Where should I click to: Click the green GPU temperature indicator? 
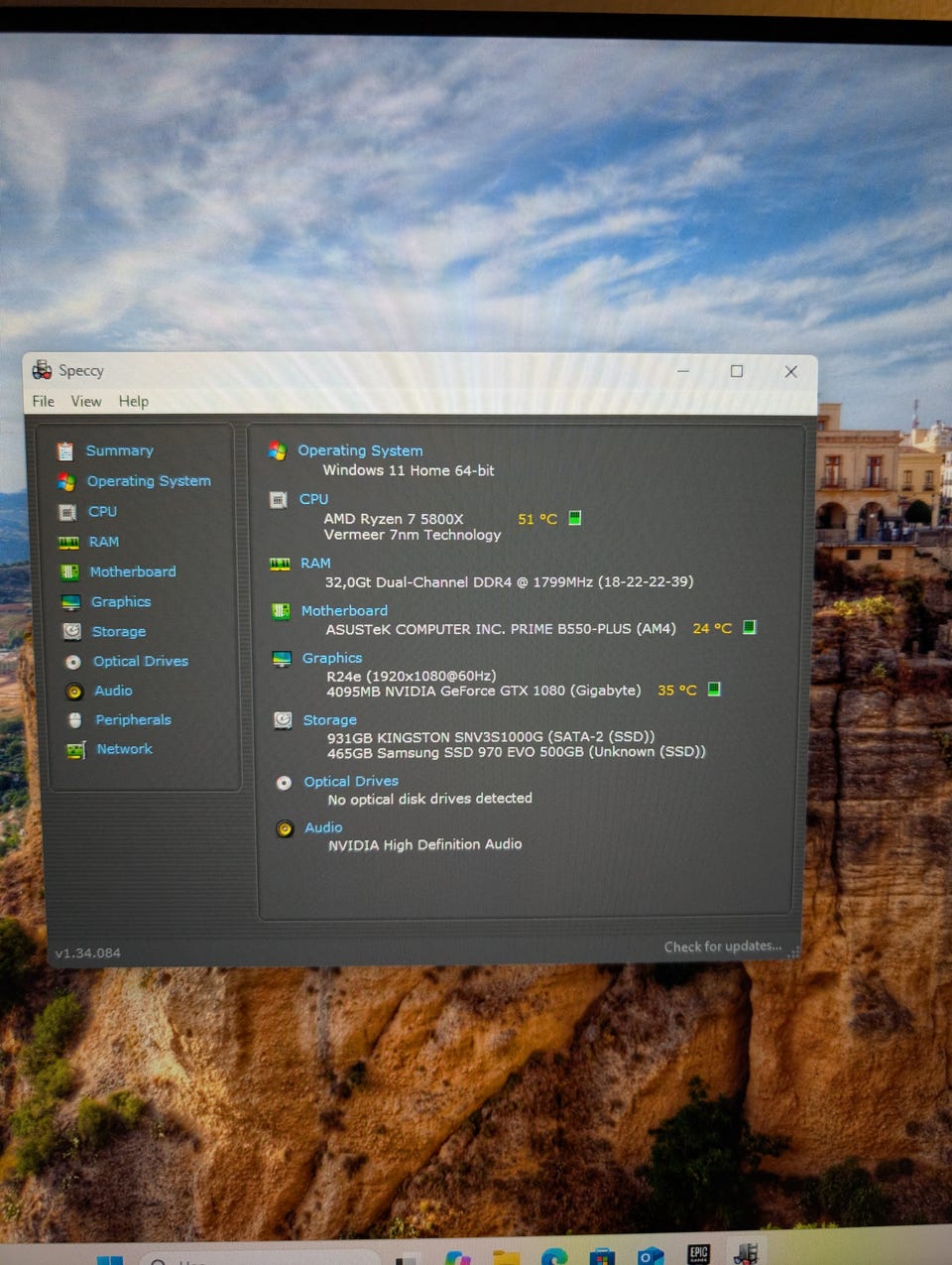point(714,689)
